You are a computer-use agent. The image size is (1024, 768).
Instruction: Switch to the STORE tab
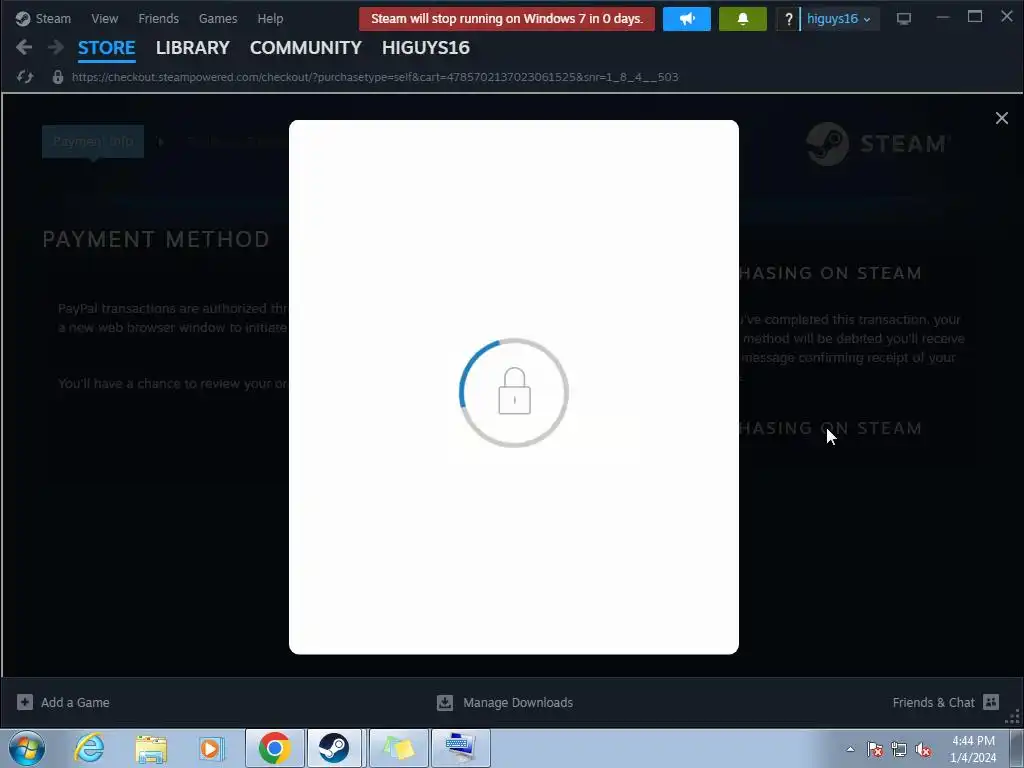[106, 48]
